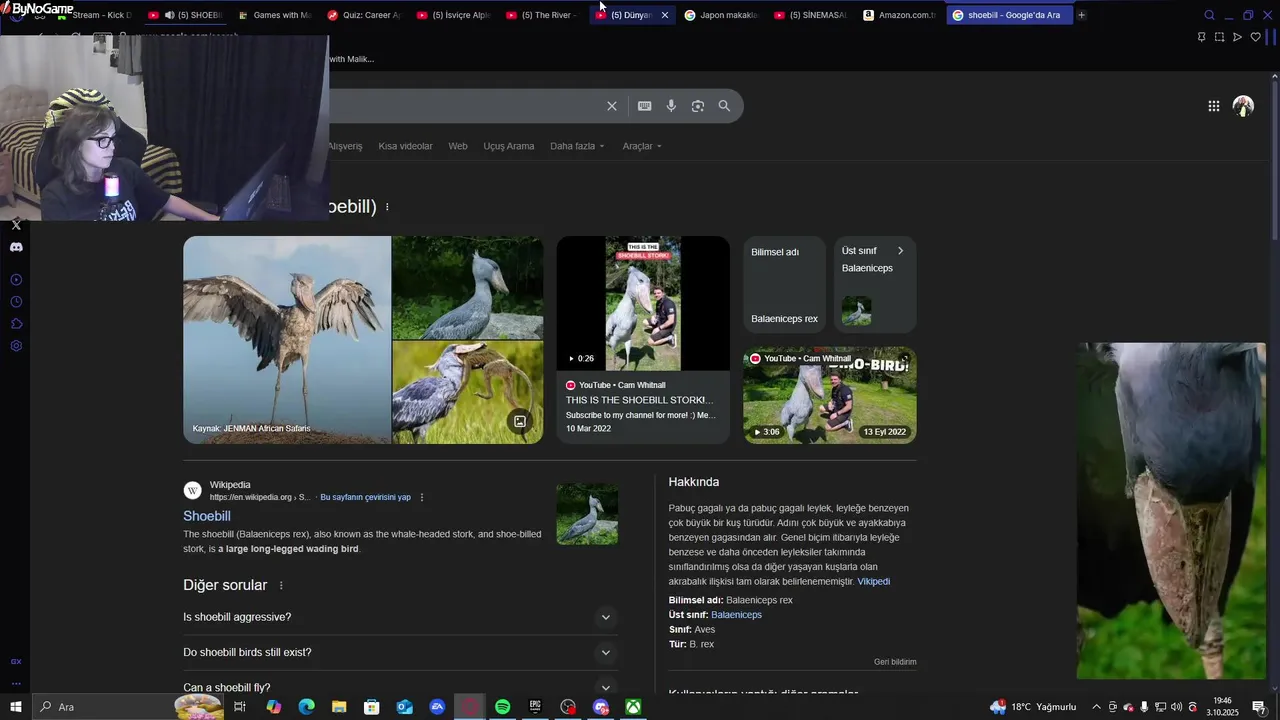Open Spotify from the taskbar
This screenshot has width=1280, height=720.
(x=503, y=707)
